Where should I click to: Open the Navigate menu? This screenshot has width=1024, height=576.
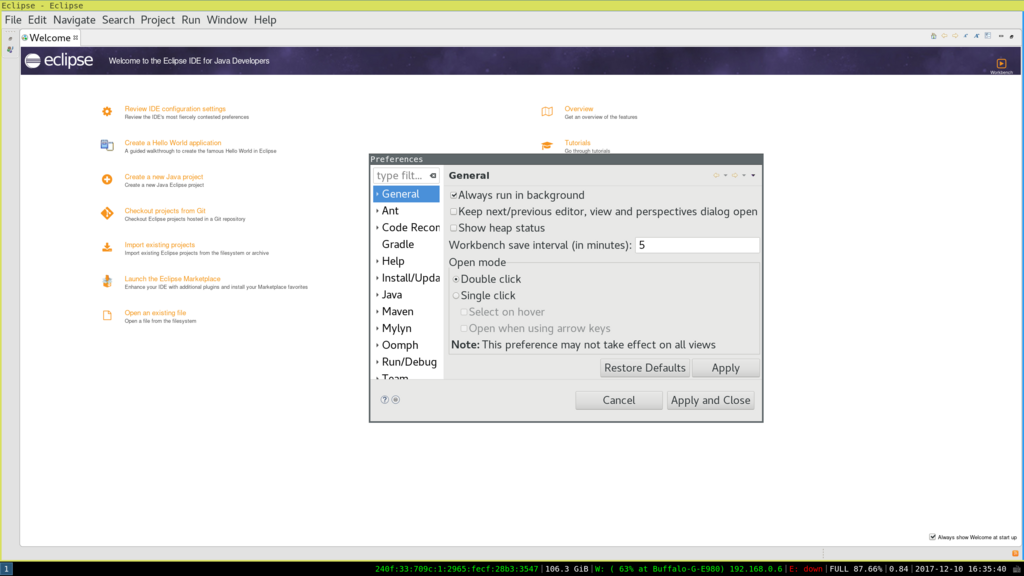click(74, 20)
